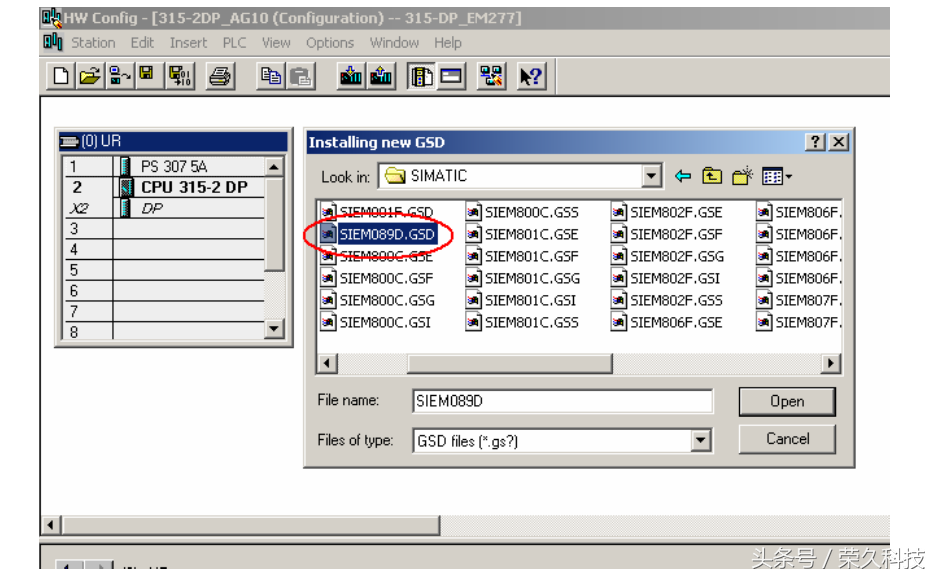This screenshot has width=939, height=578.
Task: Open the Files of type dropdown
Action: pos(701,440)
